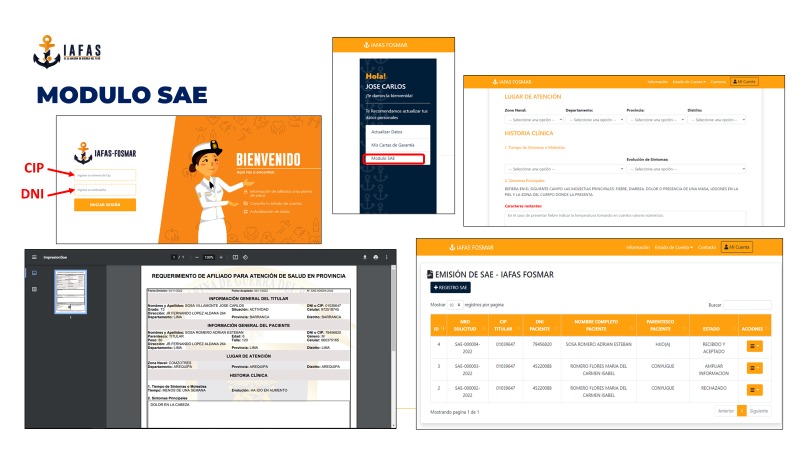Click the INICIAR SESIÓN login button
Screen dimensions: 800x450
(104, 204)
